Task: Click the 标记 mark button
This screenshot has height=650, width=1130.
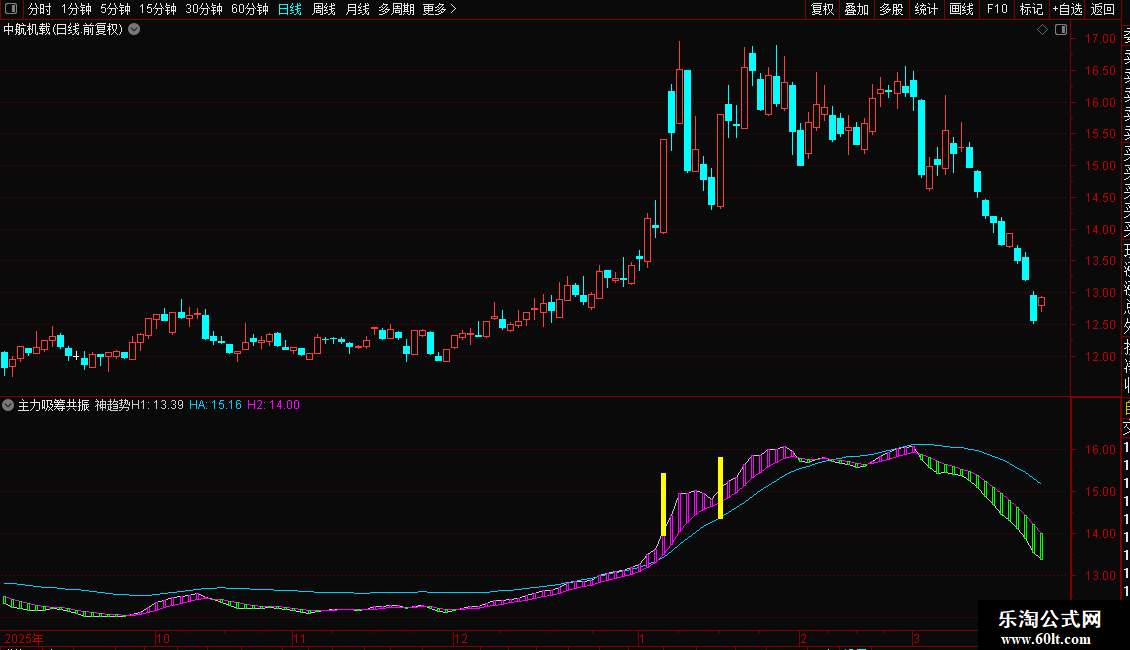Action: 1031,9
